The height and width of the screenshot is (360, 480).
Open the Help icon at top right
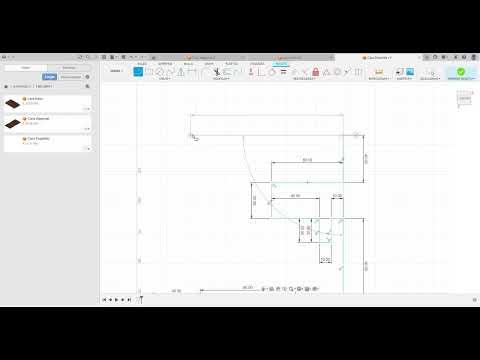click(464, 57)
